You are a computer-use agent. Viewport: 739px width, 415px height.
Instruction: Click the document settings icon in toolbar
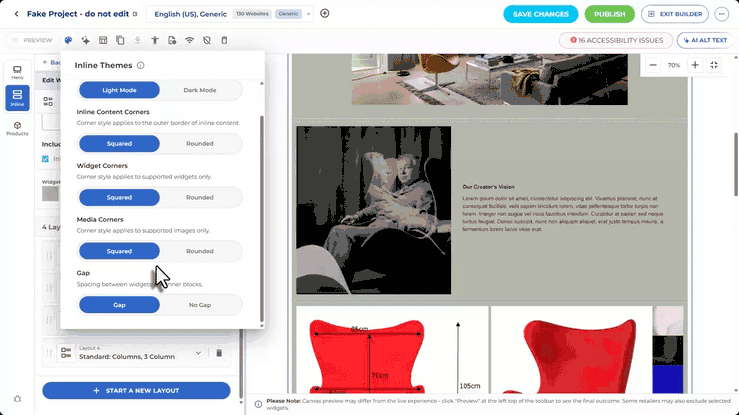pos(172,41)
